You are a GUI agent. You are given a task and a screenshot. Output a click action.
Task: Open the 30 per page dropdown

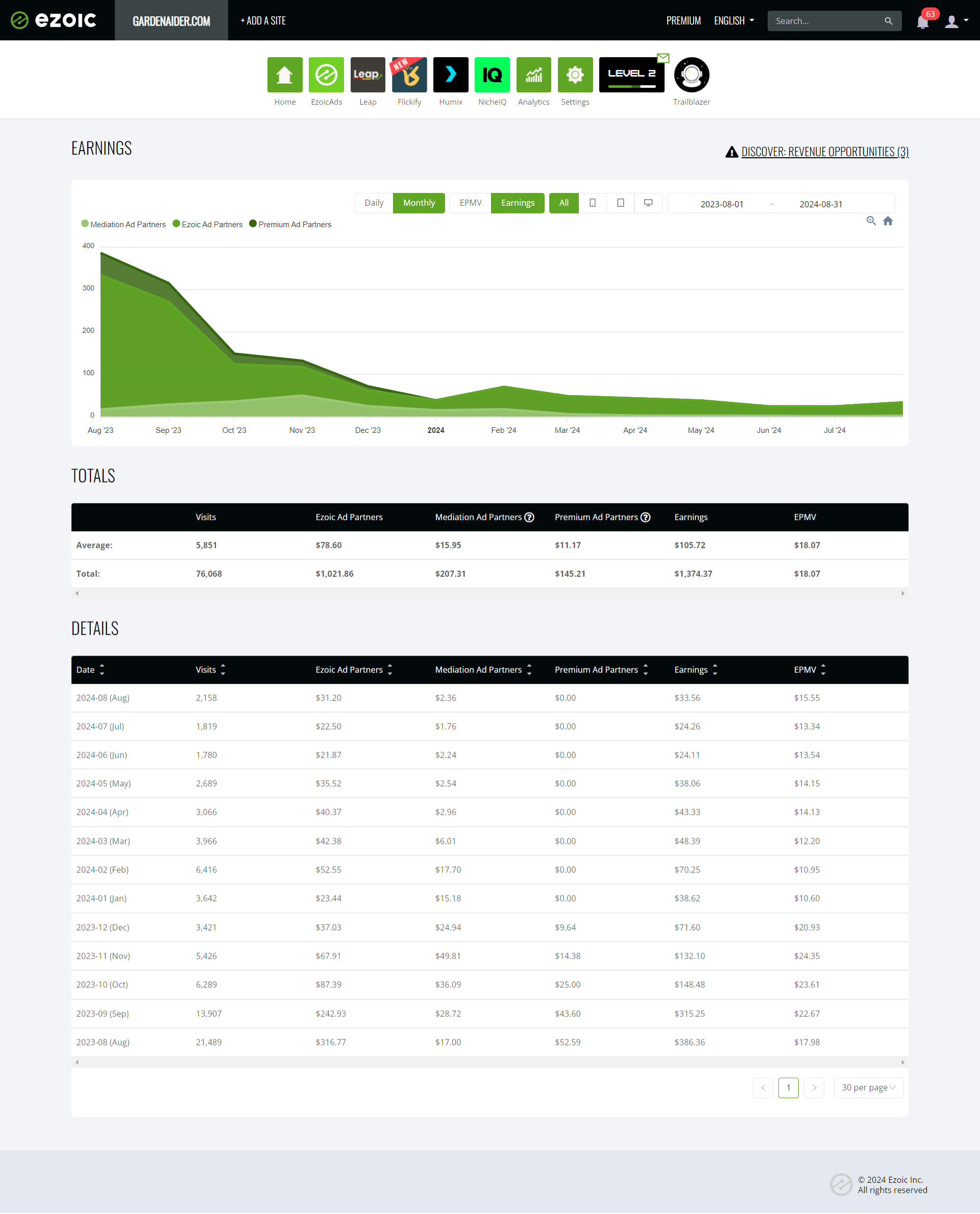click(x=868, y=1088)
